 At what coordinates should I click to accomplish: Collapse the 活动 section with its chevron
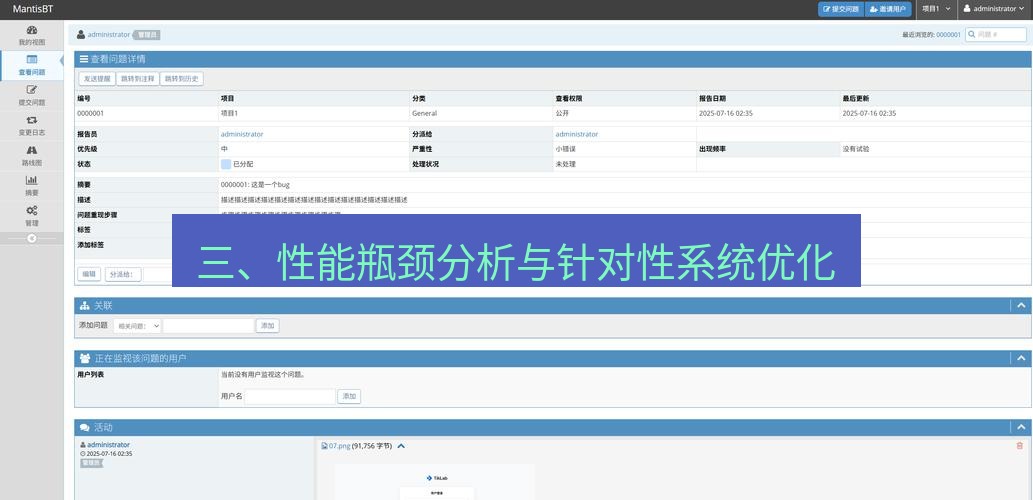pyautogui.click(x=1021, y=428)
